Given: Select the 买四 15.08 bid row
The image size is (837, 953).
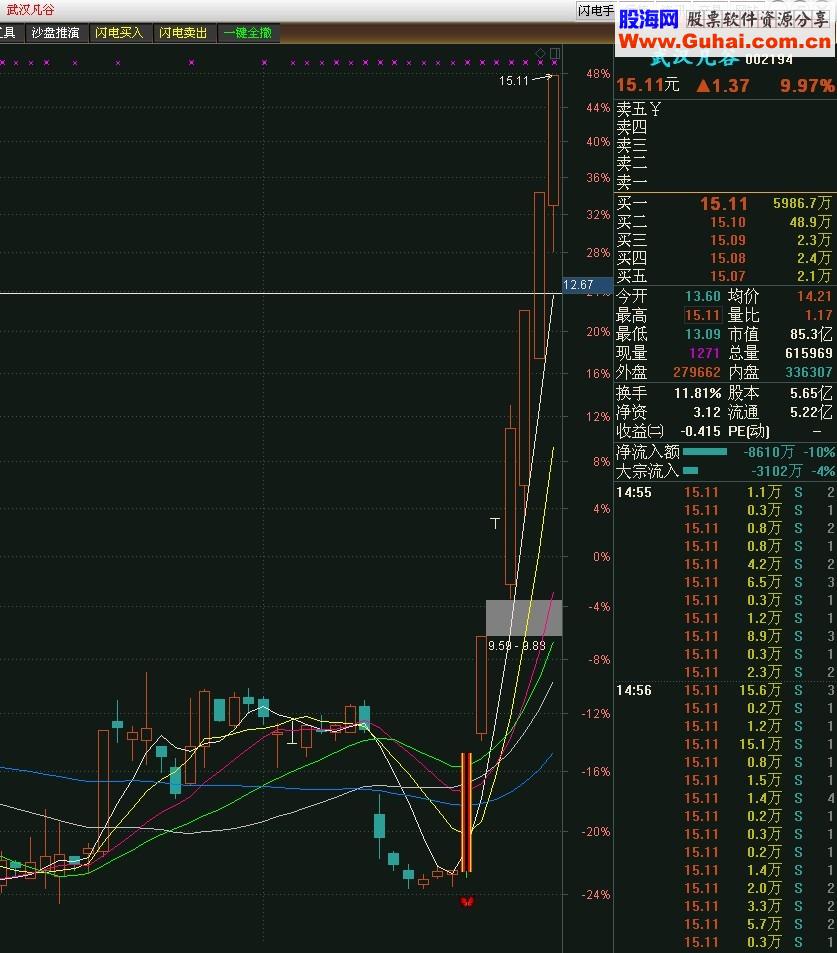Looking at the screenshot, I should tap(725, 258).
